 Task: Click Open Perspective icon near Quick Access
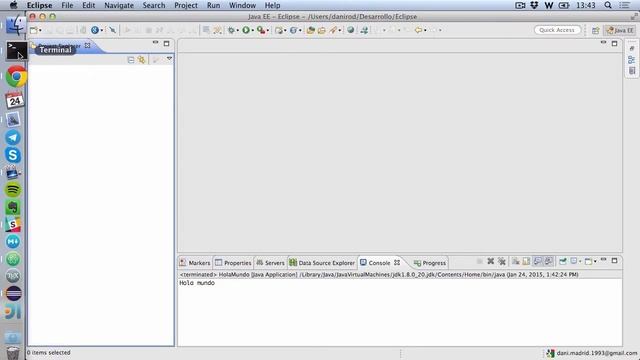point(596,30)
